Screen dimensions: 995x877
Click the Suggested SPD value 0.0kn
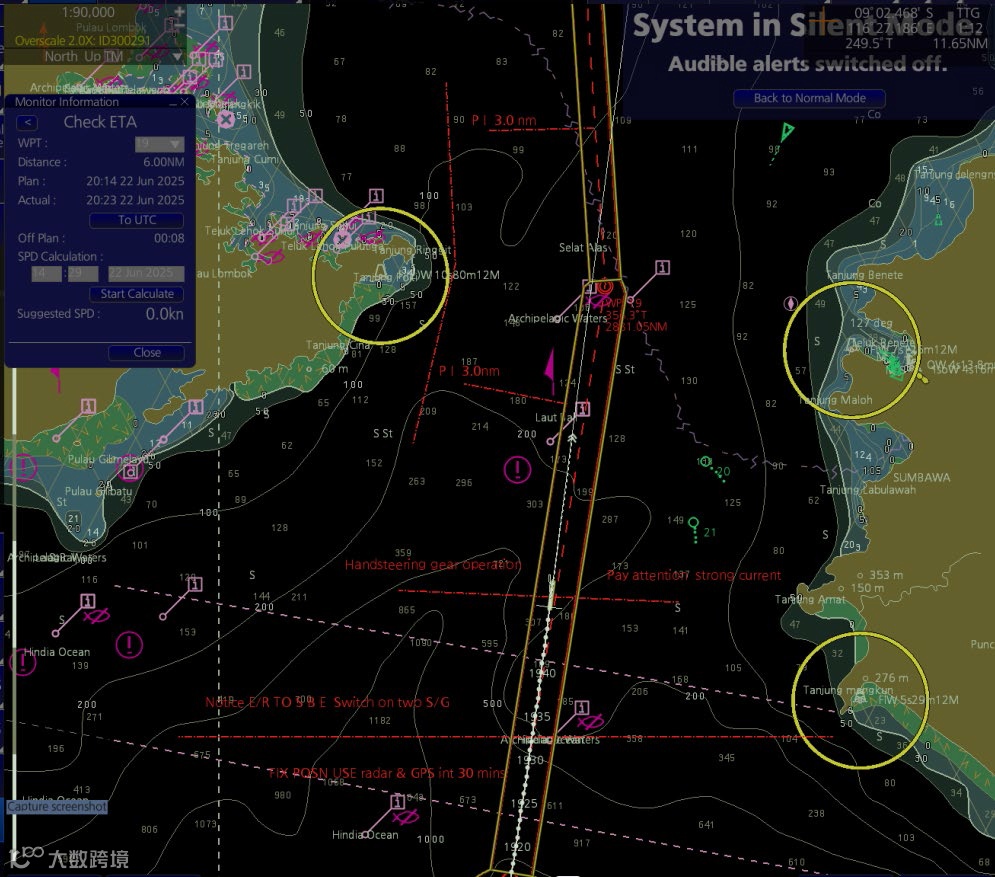[164, 314]
